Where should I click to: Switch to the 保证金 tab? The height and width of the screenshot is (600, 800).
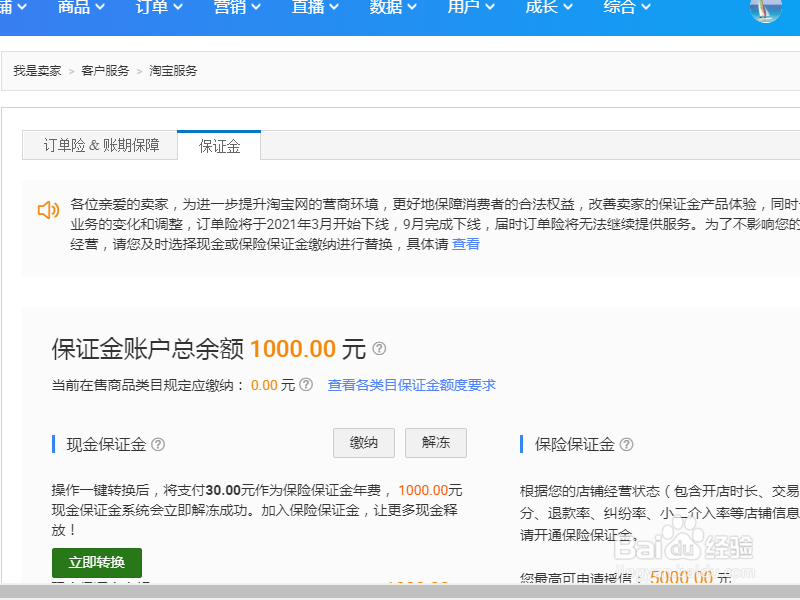(x=219, y=145)
